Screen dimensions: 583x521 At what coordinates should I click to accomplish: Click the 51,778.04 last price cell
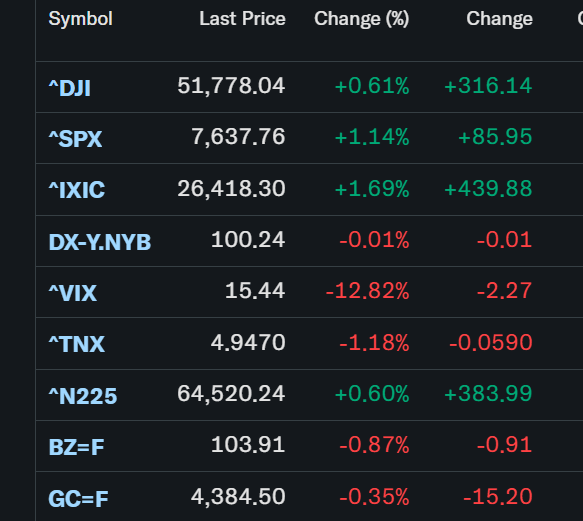(231, 86)
